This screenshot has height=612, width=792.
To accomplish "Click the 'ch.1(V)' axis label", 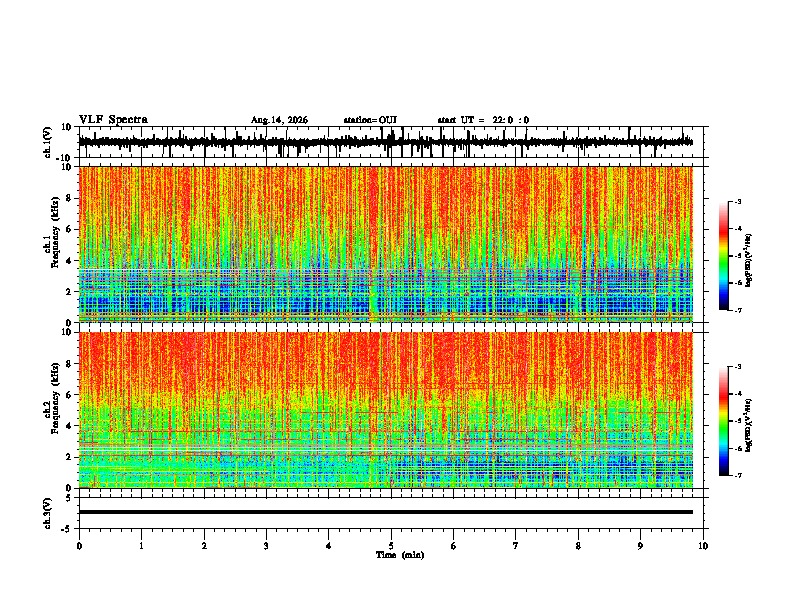I will (x=48, y=142).
